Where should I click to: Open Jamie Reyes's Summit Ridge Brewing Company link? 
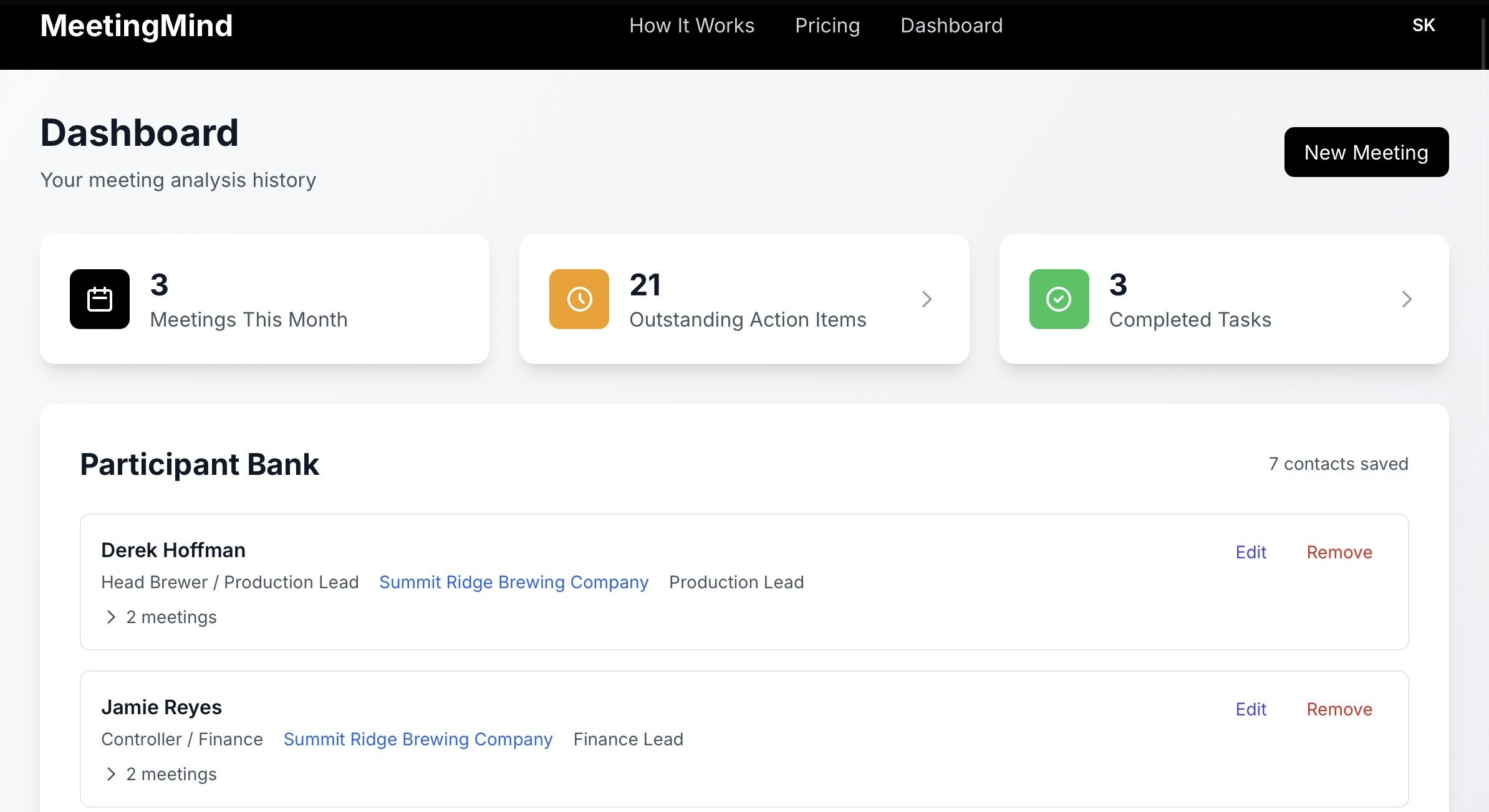point(417,739)
